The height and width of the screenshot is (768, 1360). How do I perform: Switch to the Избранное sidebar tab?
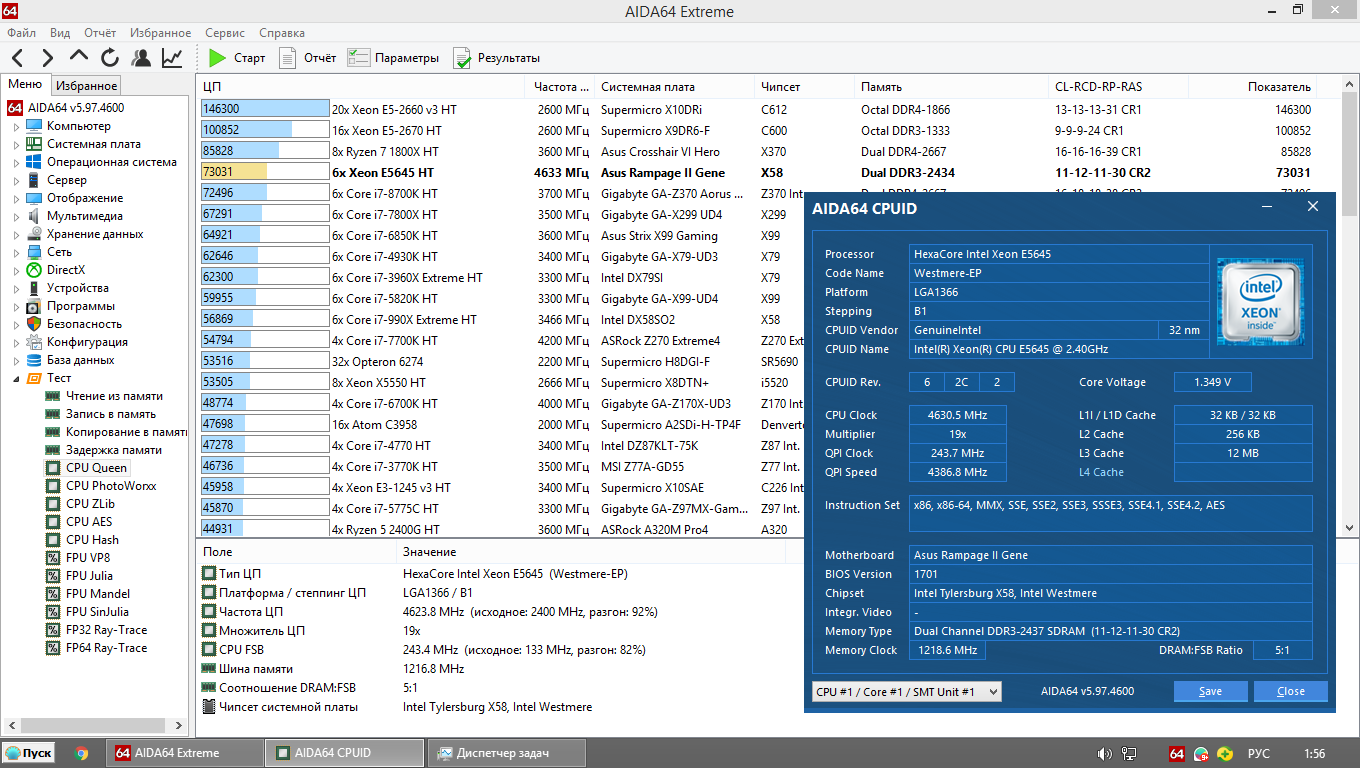coord(86,86)
